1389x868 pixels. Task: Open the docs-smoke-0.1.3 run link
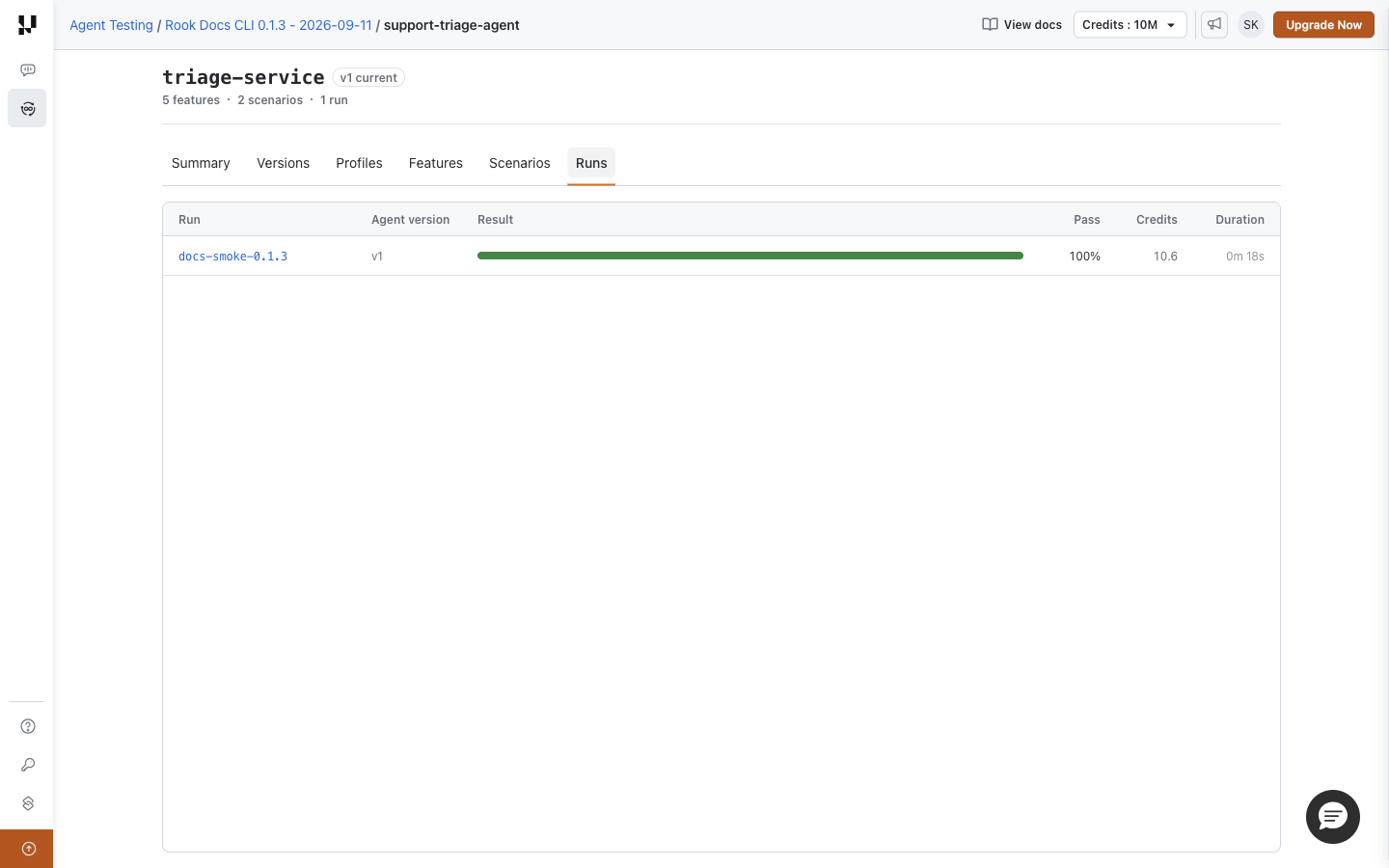(x=232, y=256)
